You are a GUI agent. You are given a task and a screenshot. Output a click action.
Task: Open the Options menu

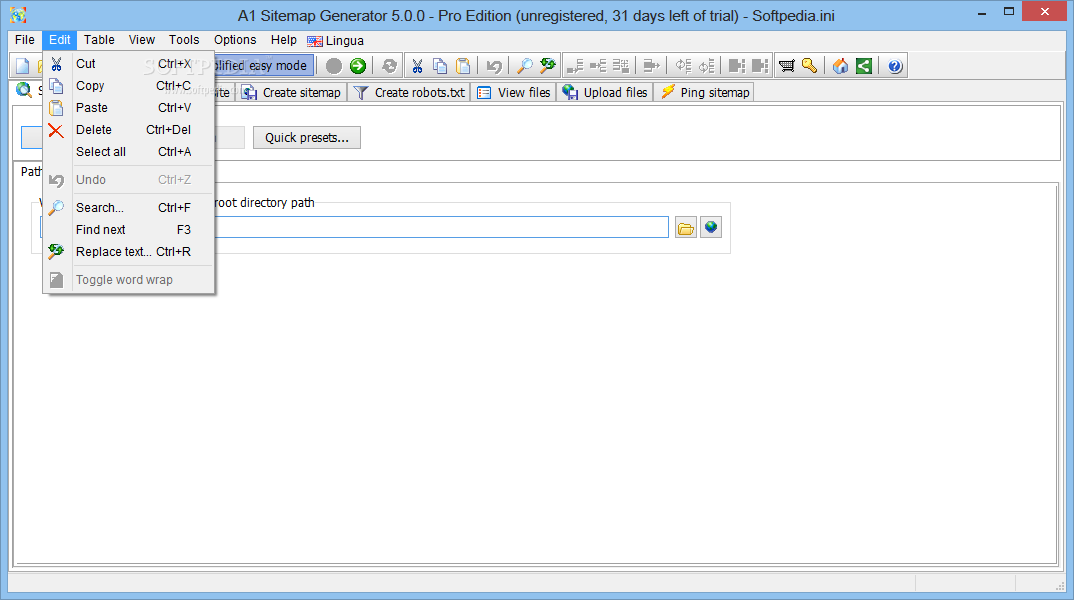pos(235,40)
